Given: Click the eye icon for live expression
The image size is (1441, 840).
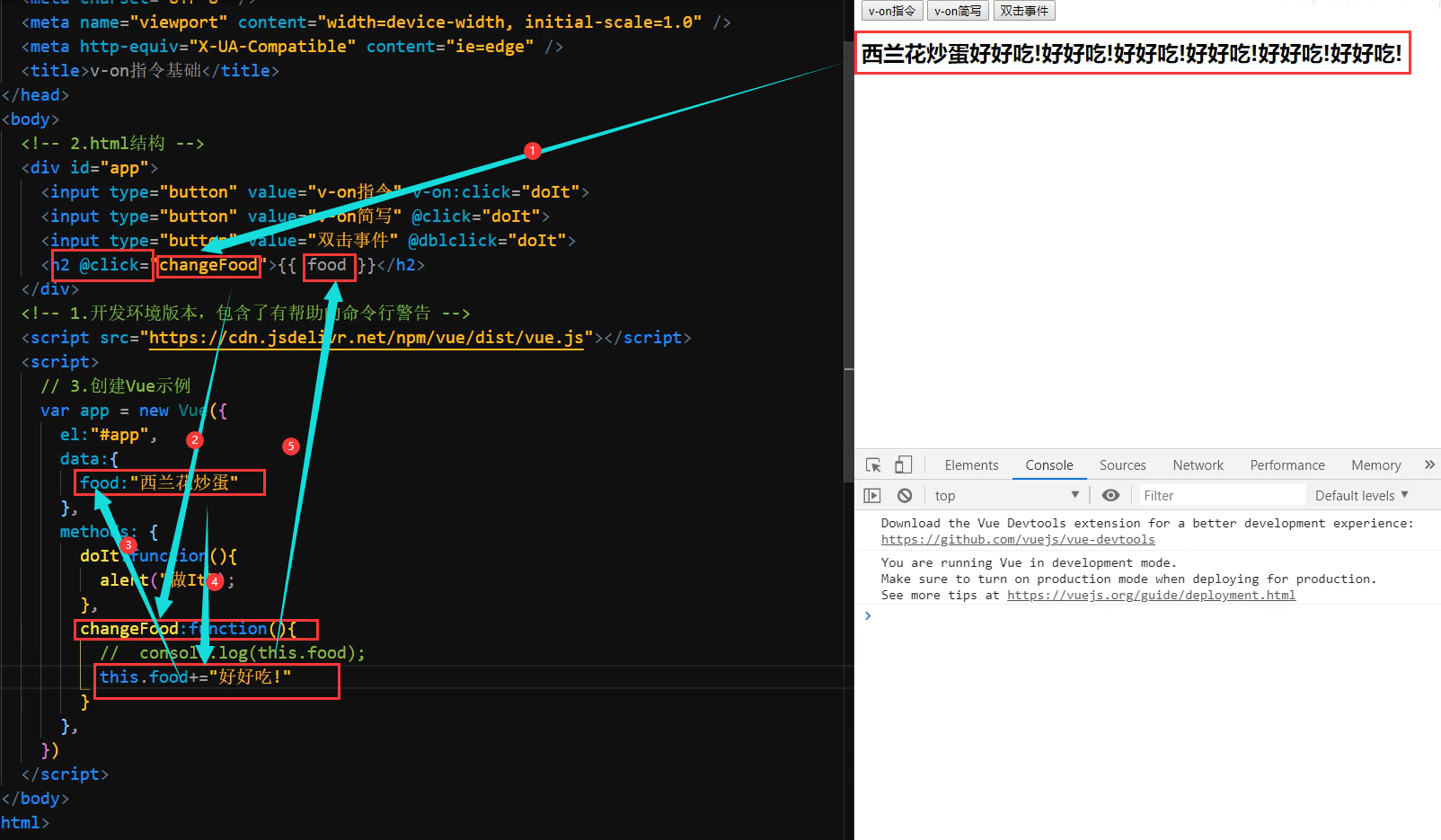Looking at the screenshot, I should click(x=1110, y=495).
